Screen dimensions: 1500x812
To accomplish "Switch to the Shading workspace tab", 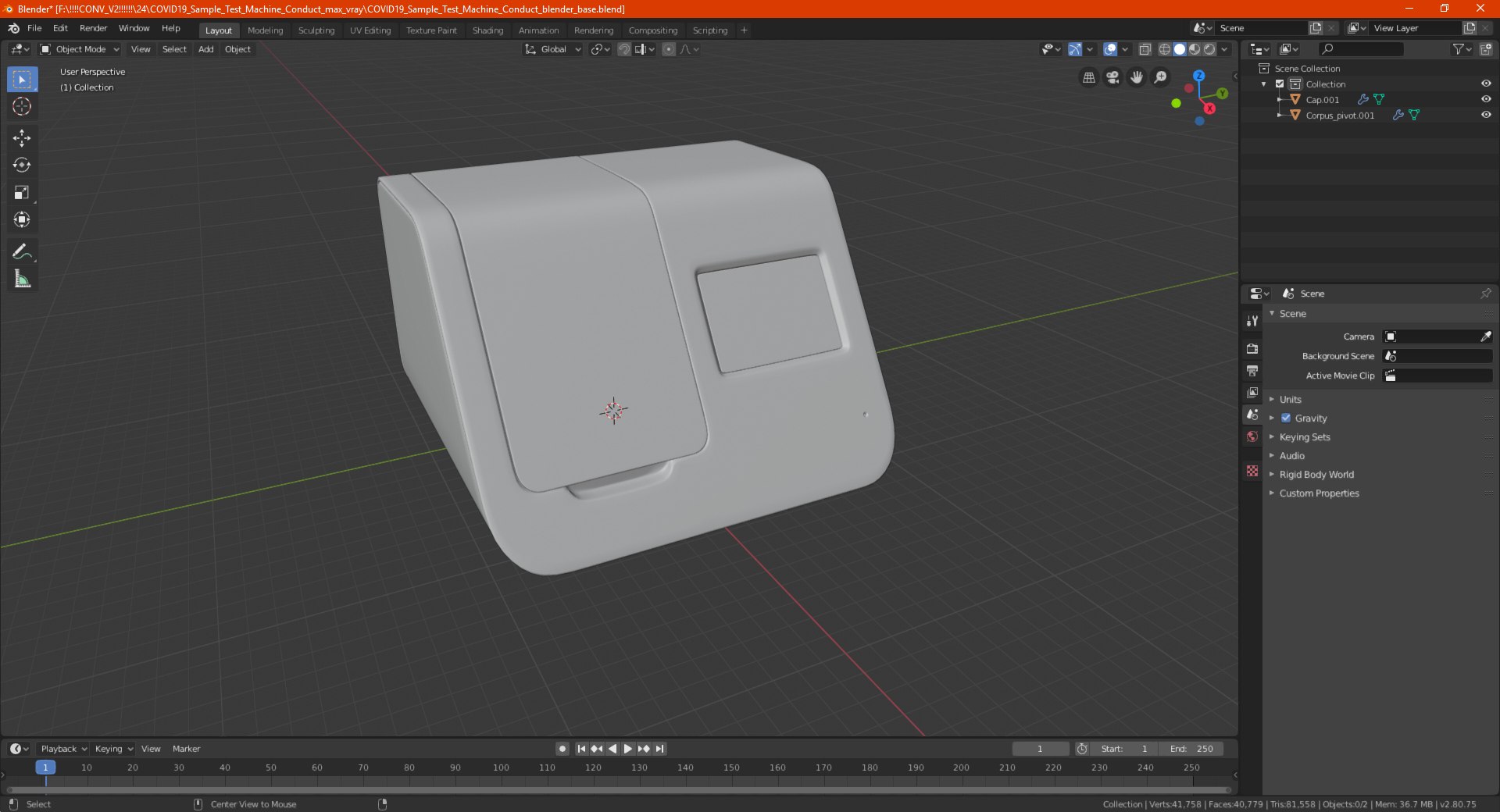I will [487, 30].
